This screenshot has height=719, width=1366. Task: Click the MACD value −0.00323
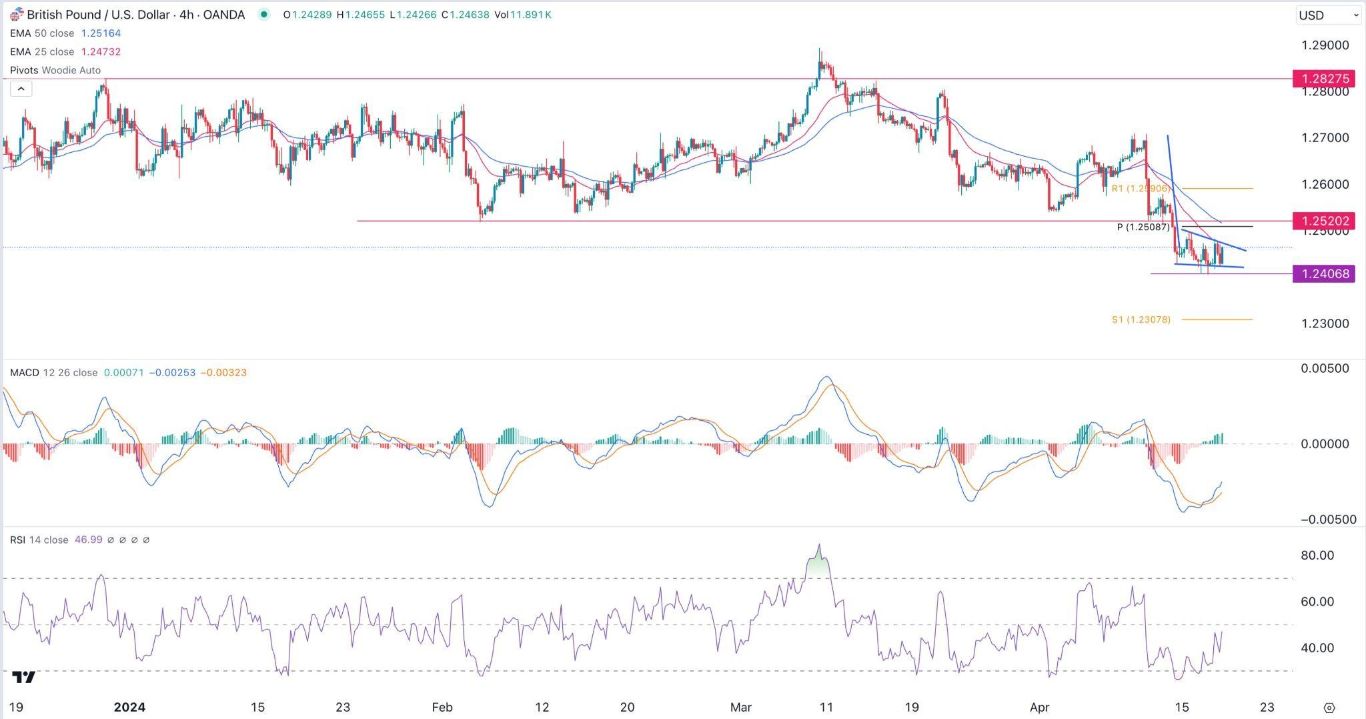224,372
